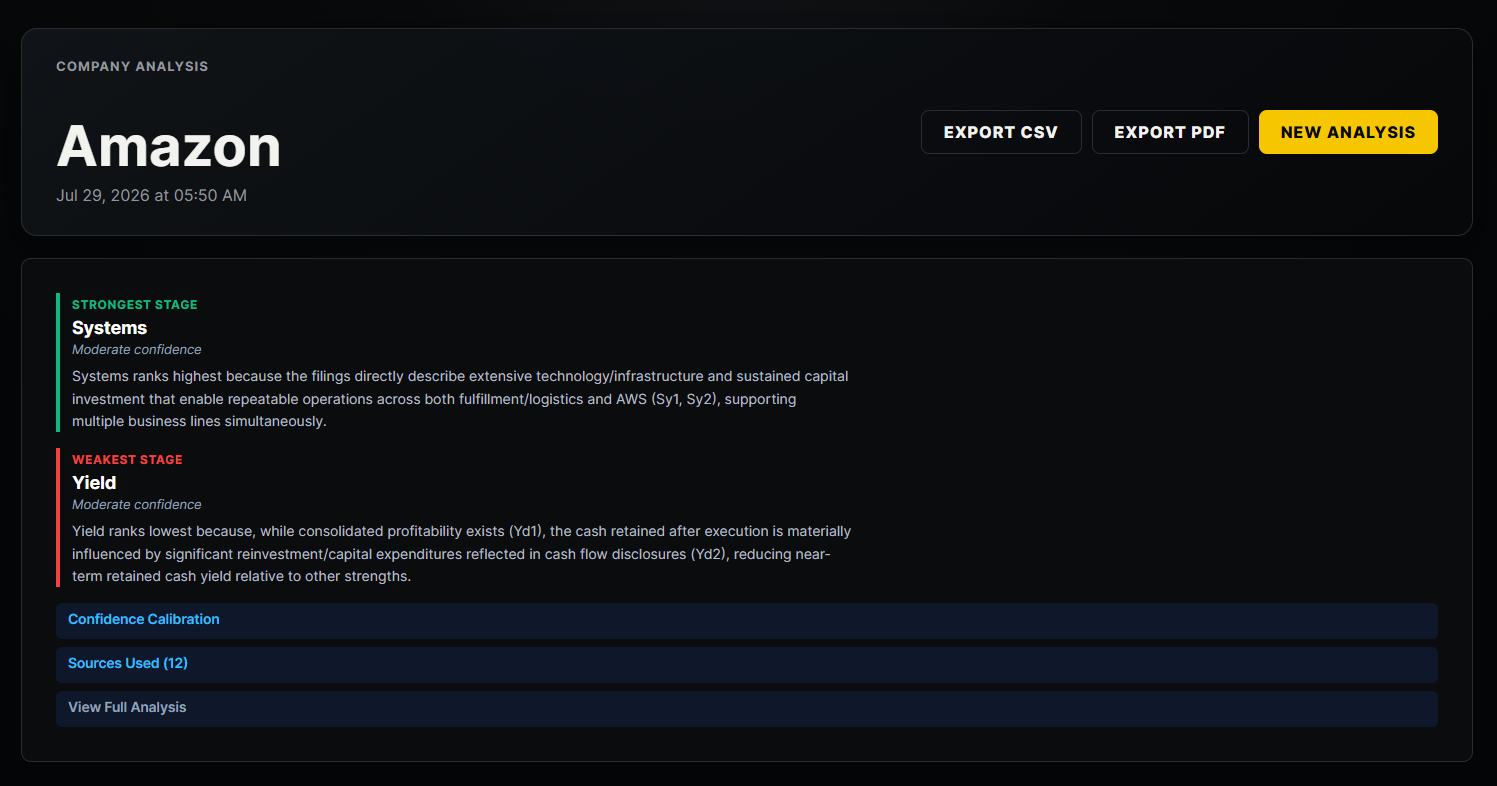Select the Systems stage title
Image resolution: width=1497 pixels, height=786 pixels.
(109, 328)
